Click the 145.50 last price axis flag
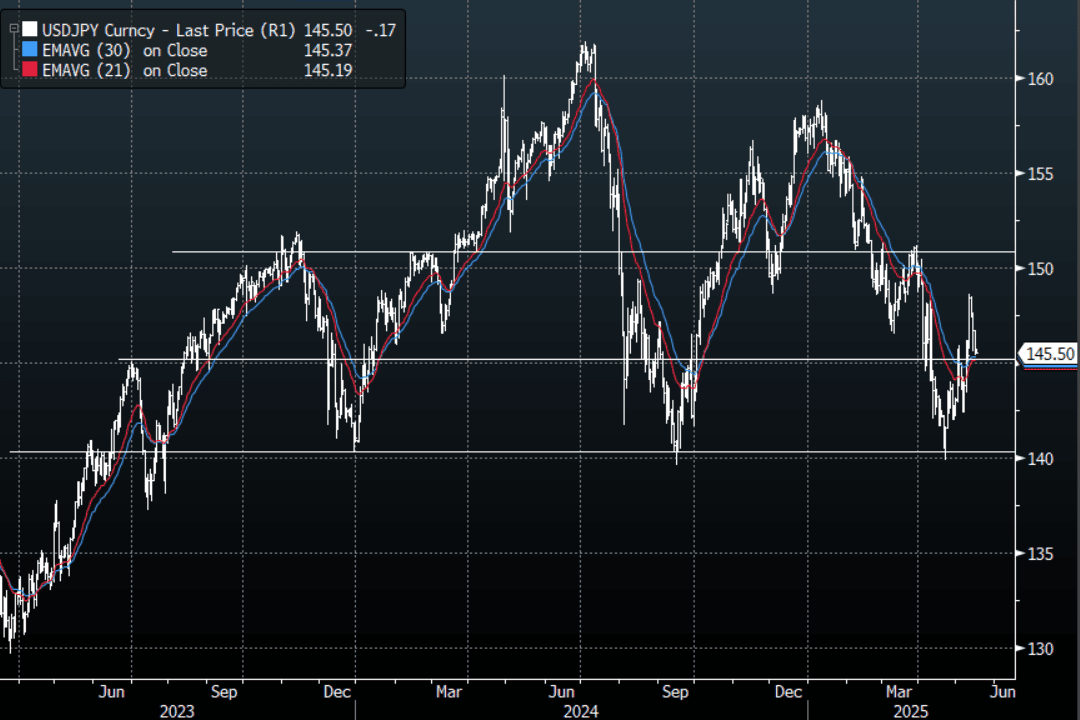This screenshot has height=720, width=1080. point(1050,354)
